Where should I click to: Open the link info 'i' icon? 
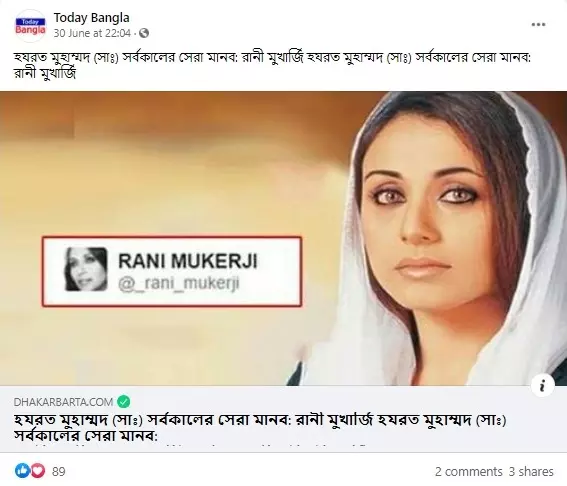tap(542, 385)
